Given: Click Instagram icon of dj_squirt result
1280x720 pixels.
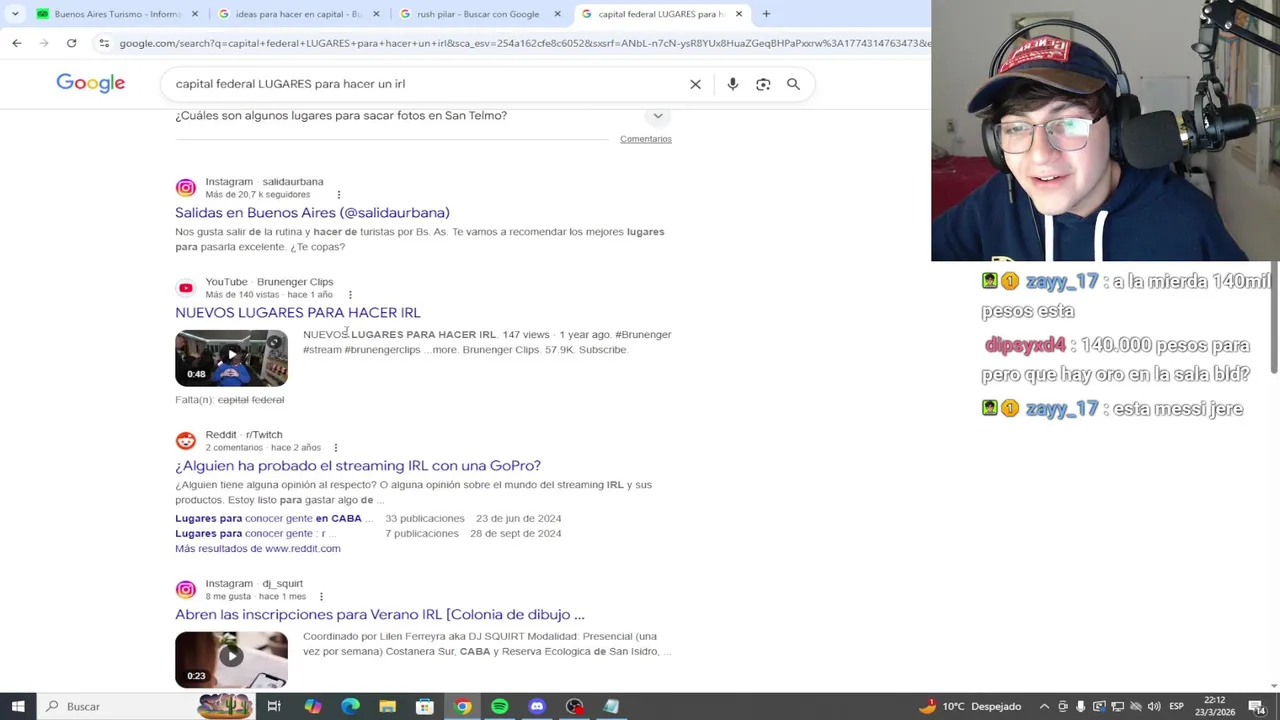Looking at the screenshot, I should (x=186, y=590).
